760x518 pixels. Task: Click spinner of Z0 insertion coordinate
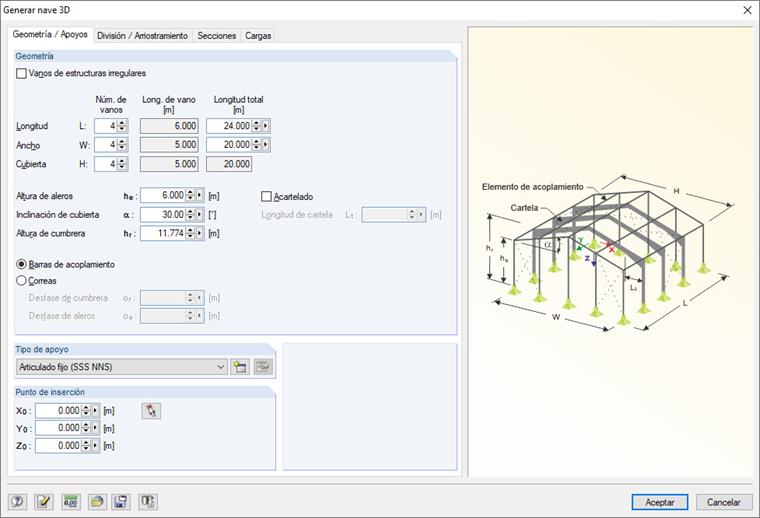coord(86,445)
